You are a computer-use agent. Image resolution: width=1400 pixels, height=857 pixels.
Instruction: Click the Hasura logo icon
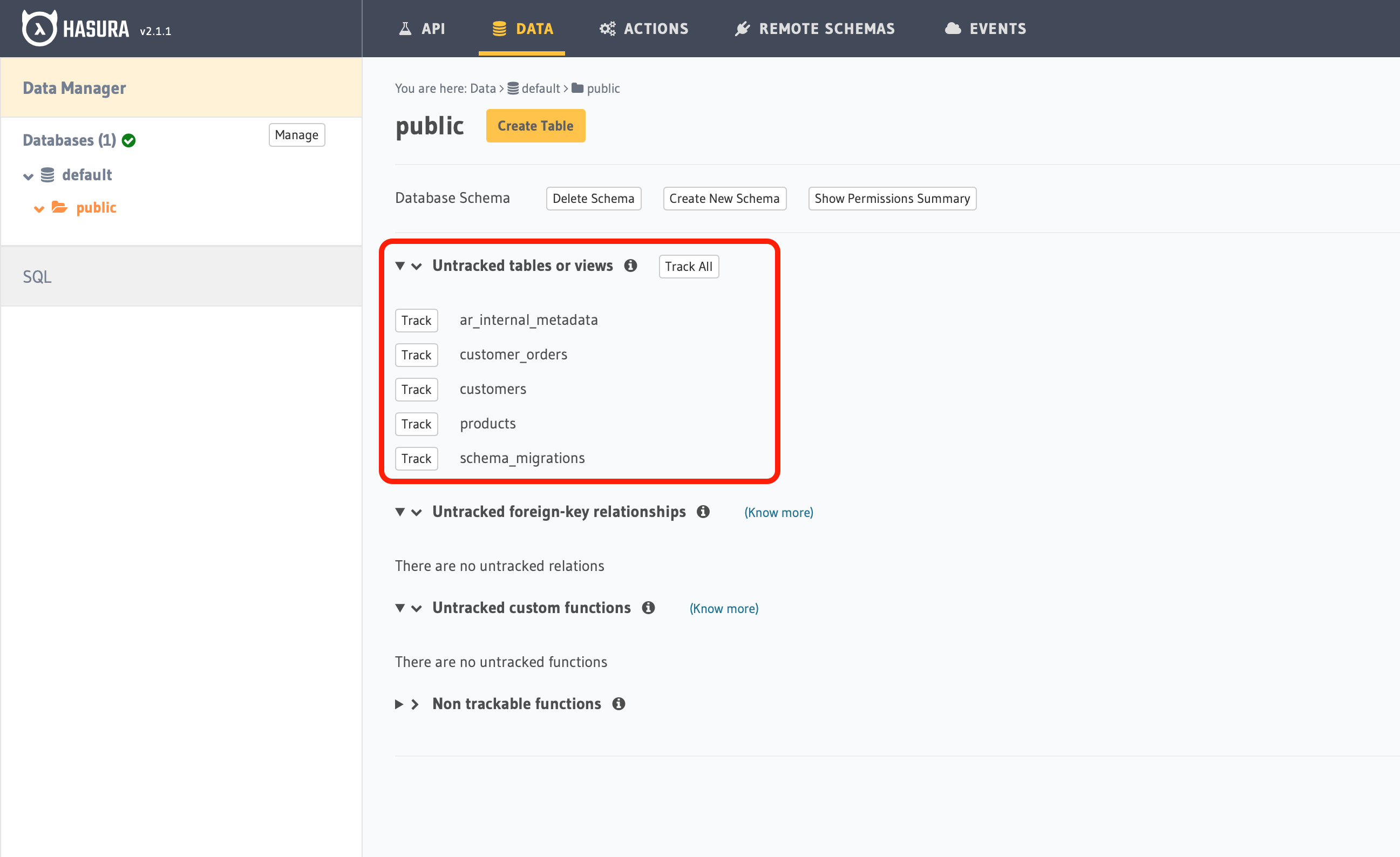(x=39, y=29)
